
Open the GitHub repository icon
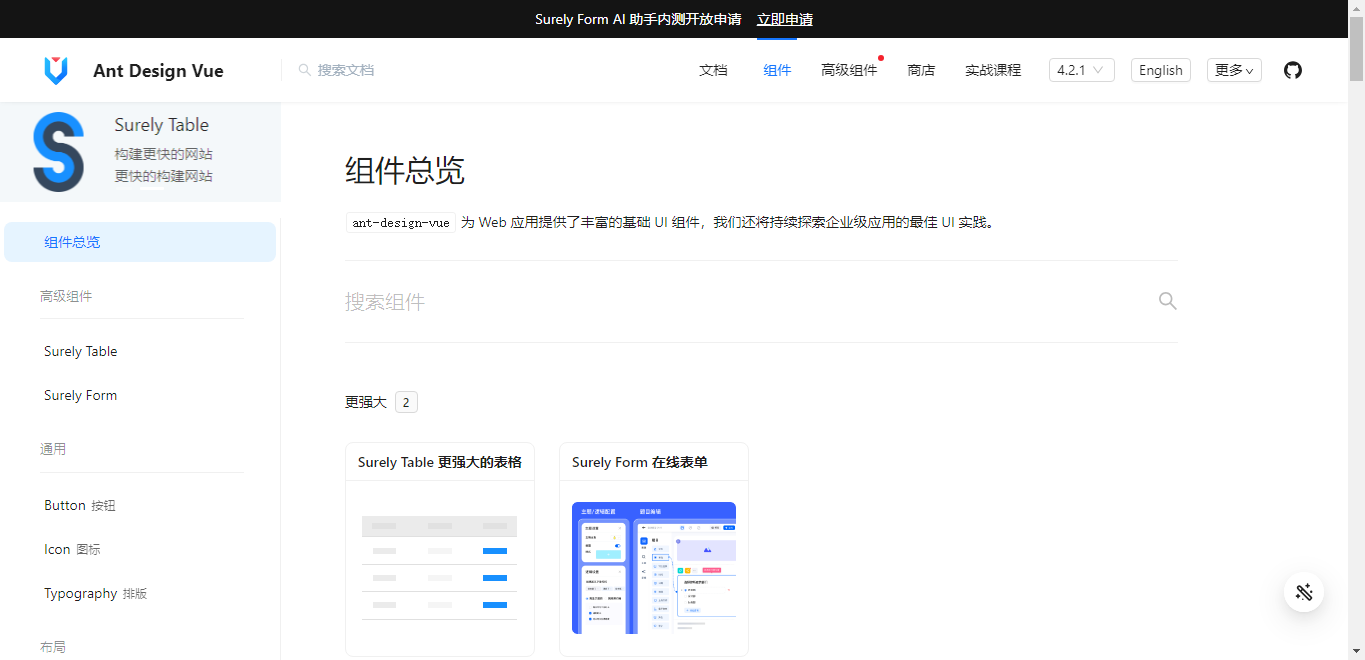1293,70
